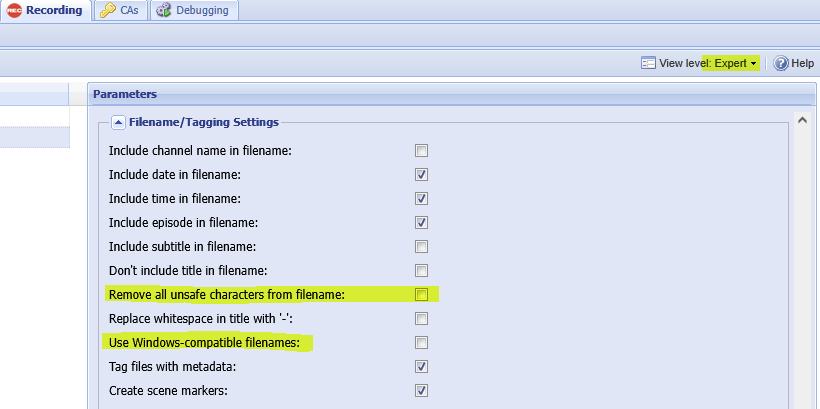820x409 pixels.
Task: Click the Create scene markers label
Action: [x=168, y=391]
